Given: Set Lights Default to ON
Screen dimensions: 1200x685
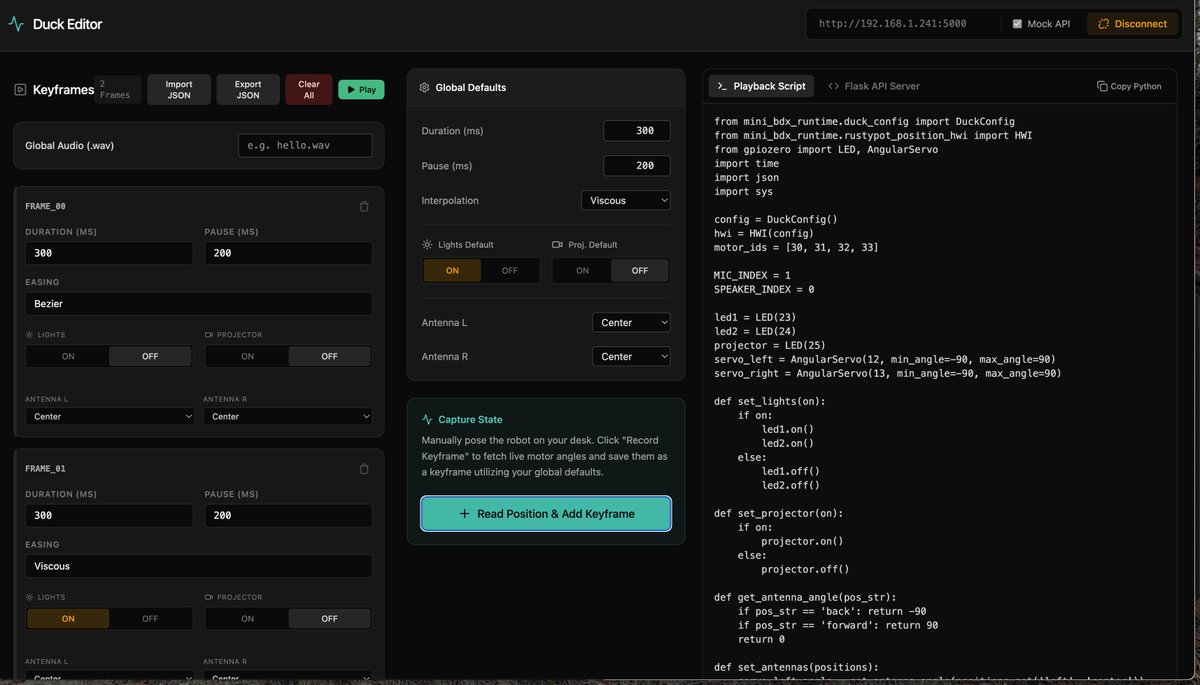Looking at the screenshot, I should pos(452,271).
